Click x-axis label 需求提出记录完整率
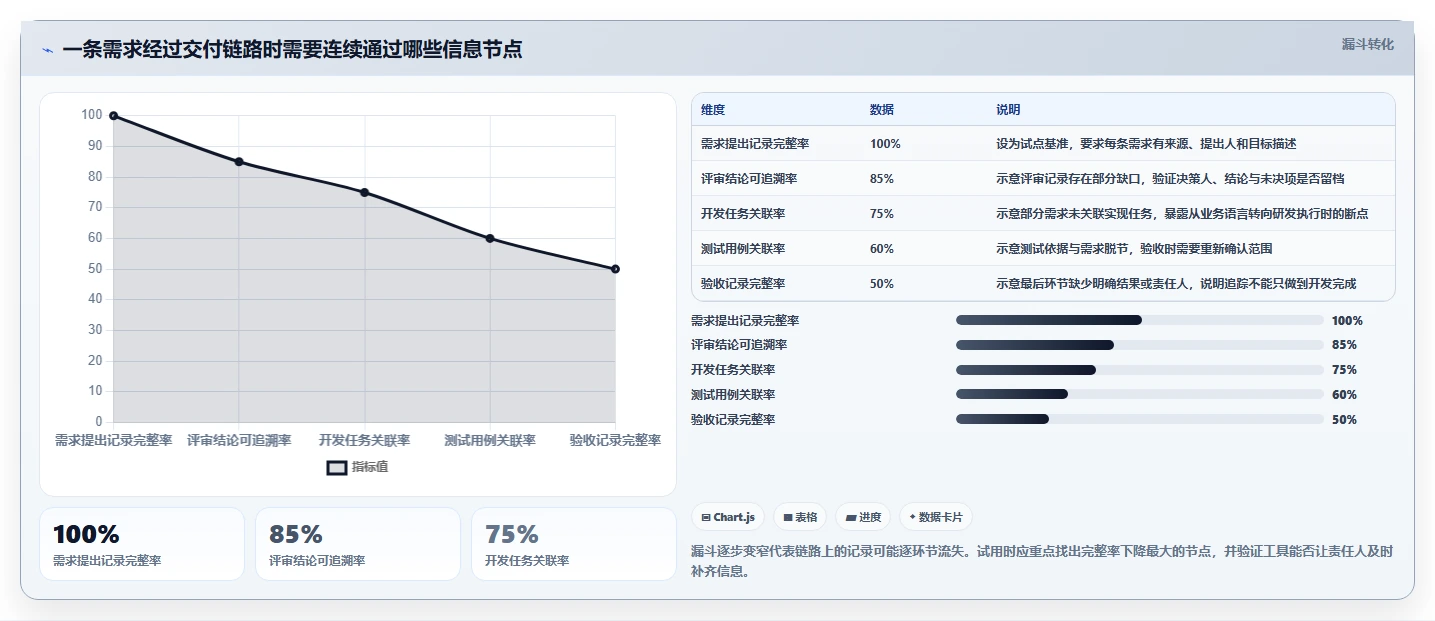The height and width of the screenshot is (621, 1435). click(x=113, y=440)
